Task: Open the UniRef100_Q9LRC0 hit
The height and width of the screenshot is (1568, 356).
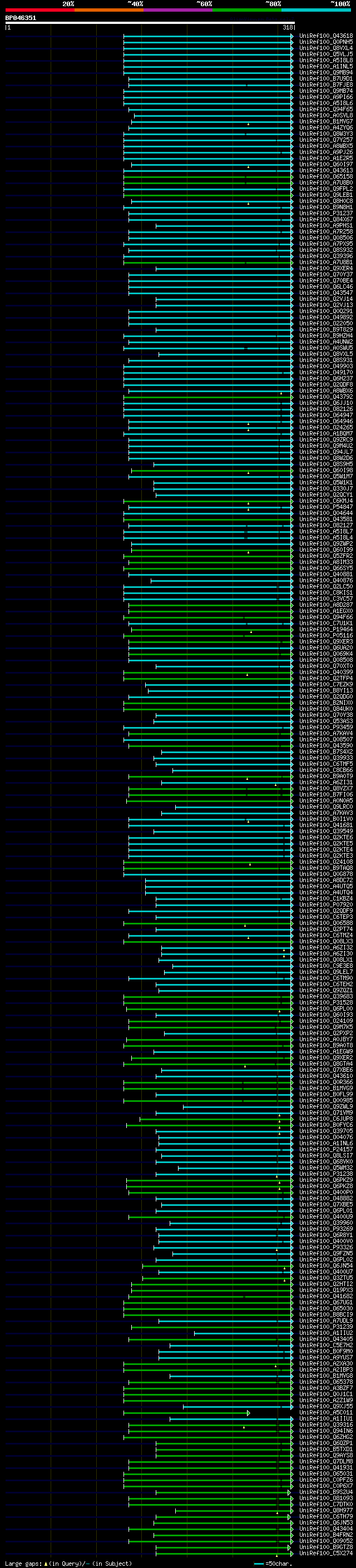Action: click(325, 808)
